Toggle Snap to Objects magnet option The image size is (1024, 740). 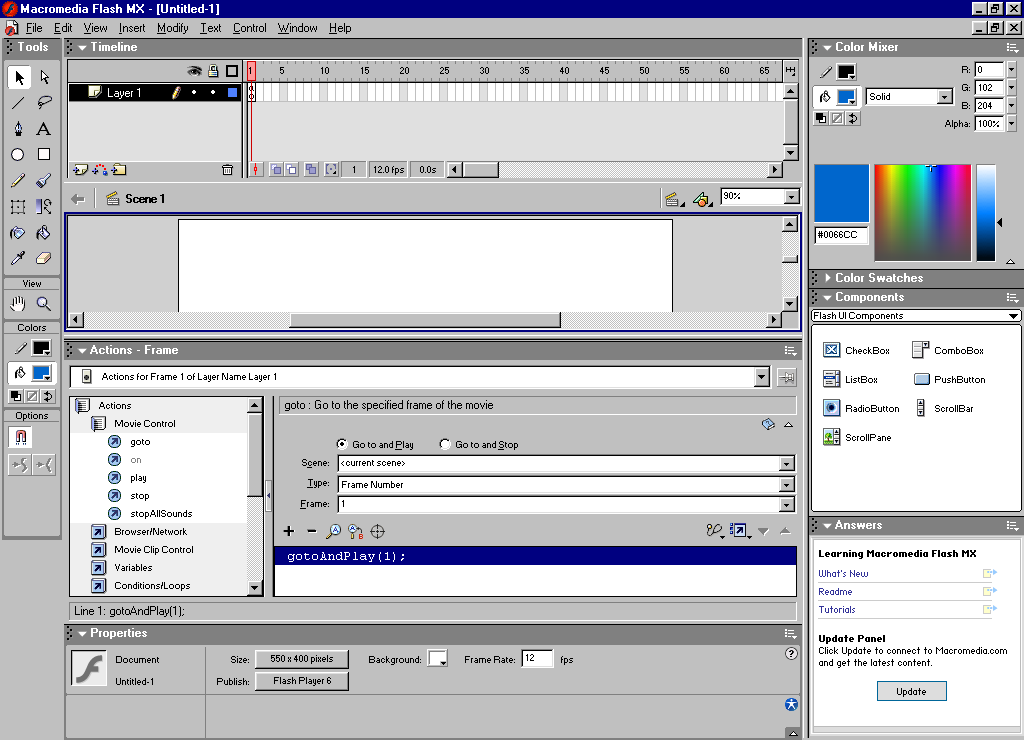point(20,438)
